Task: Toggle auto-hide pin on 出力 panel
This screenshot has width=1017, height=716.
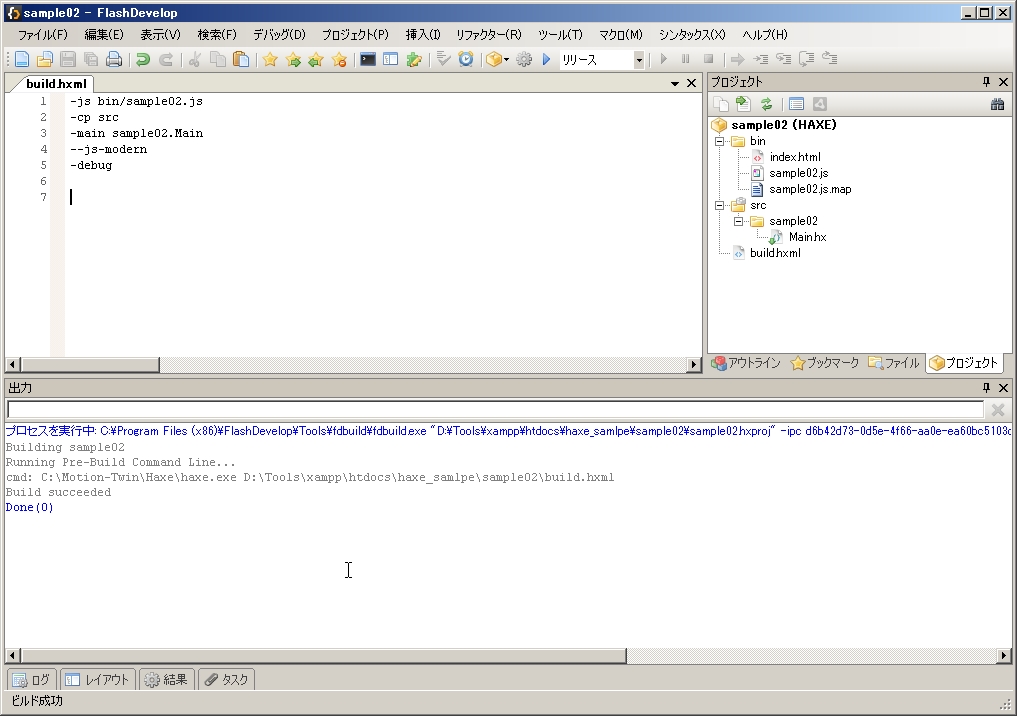Action: click(x=986, y=388)
